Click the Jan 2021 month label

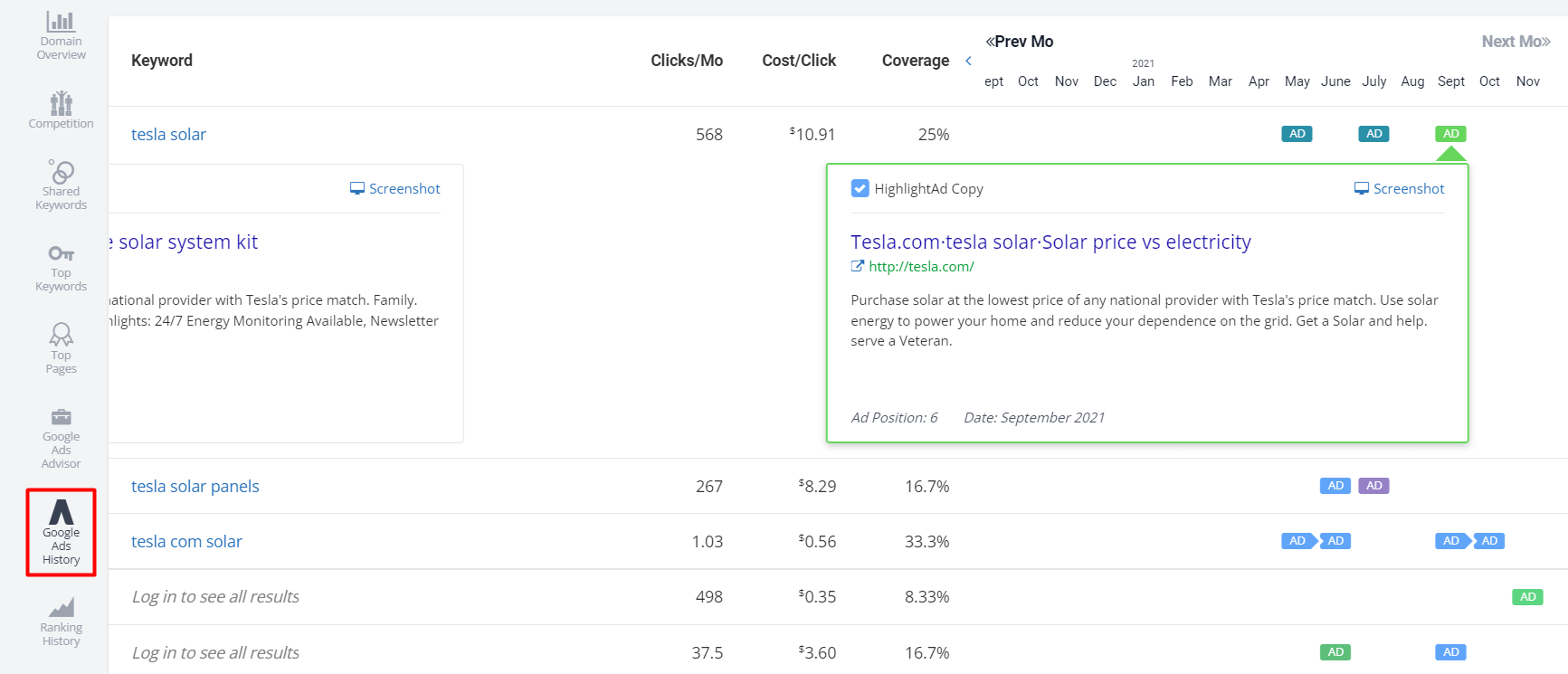tap(1144, 81)
